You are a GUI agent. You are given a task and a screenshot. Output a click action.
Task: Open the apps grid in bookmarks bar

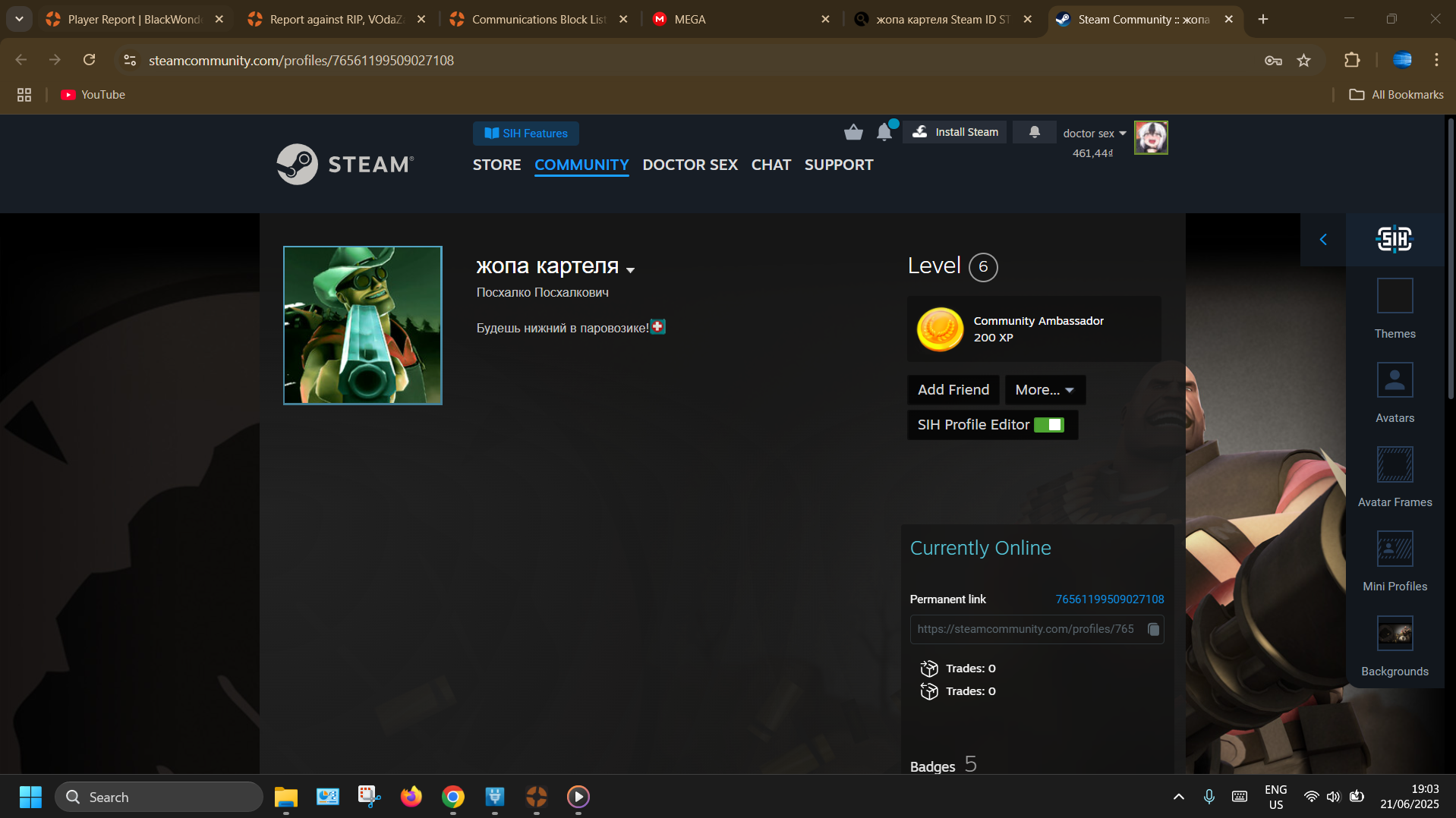tap(24, 95)
